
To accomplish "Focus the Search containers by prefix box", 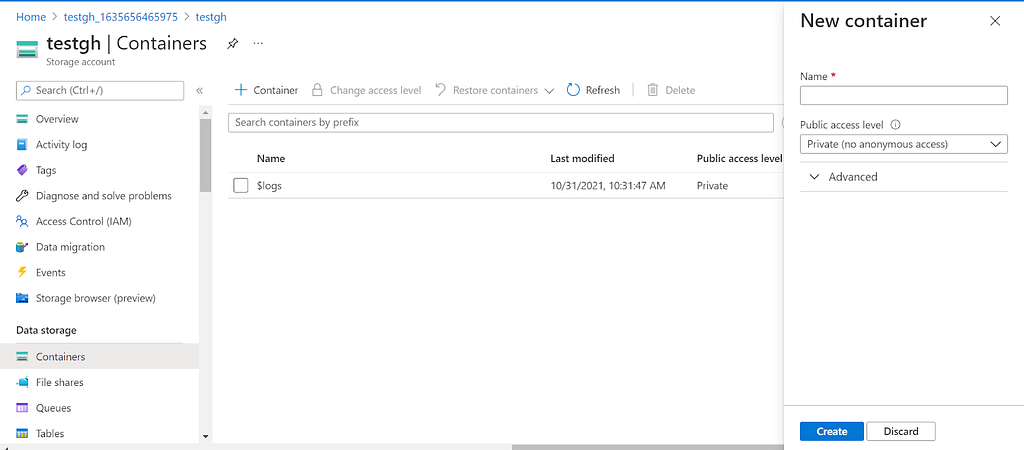I will tap(501, 122).
